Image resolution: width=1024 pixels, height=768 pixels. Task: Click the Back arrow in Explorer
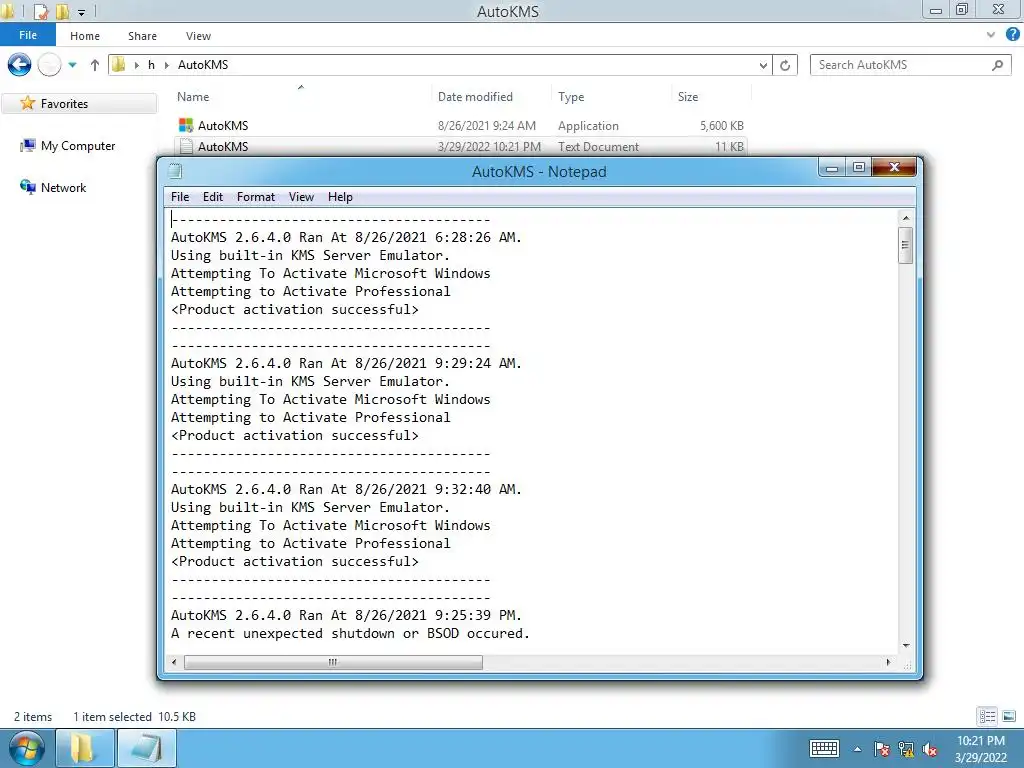19,65
